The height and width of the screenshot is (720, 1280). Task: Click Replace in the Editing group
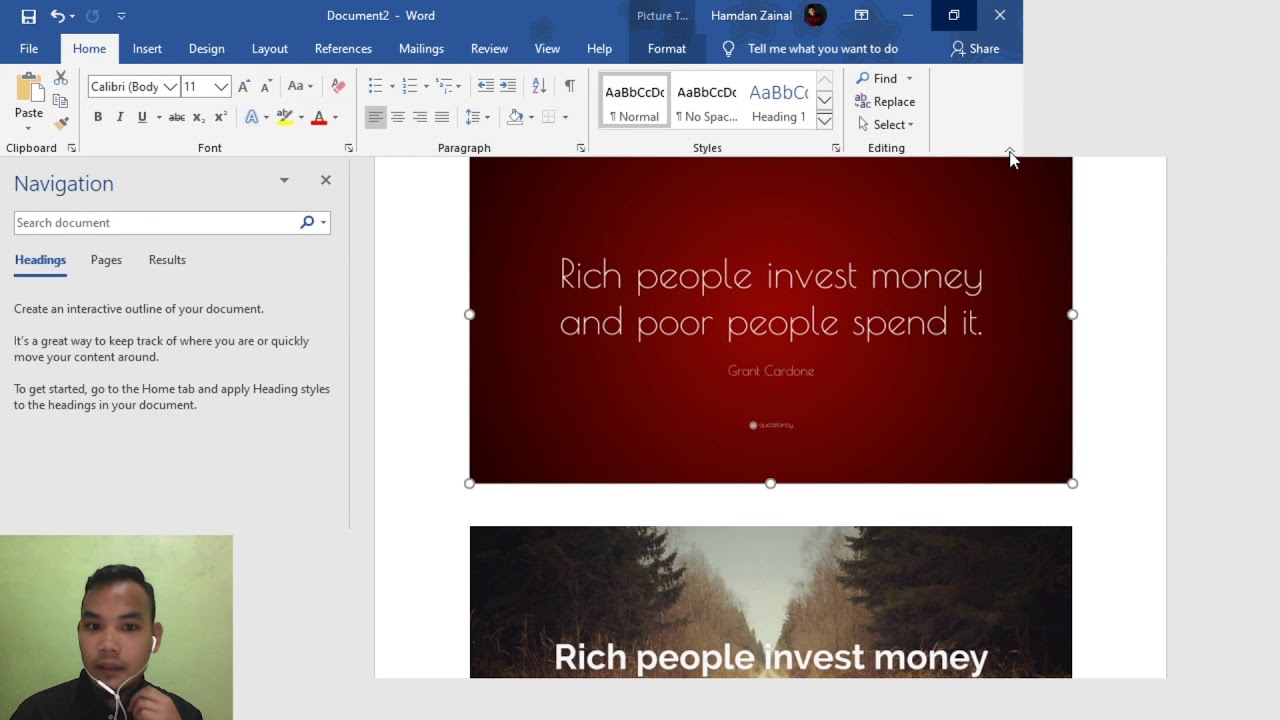885,101
